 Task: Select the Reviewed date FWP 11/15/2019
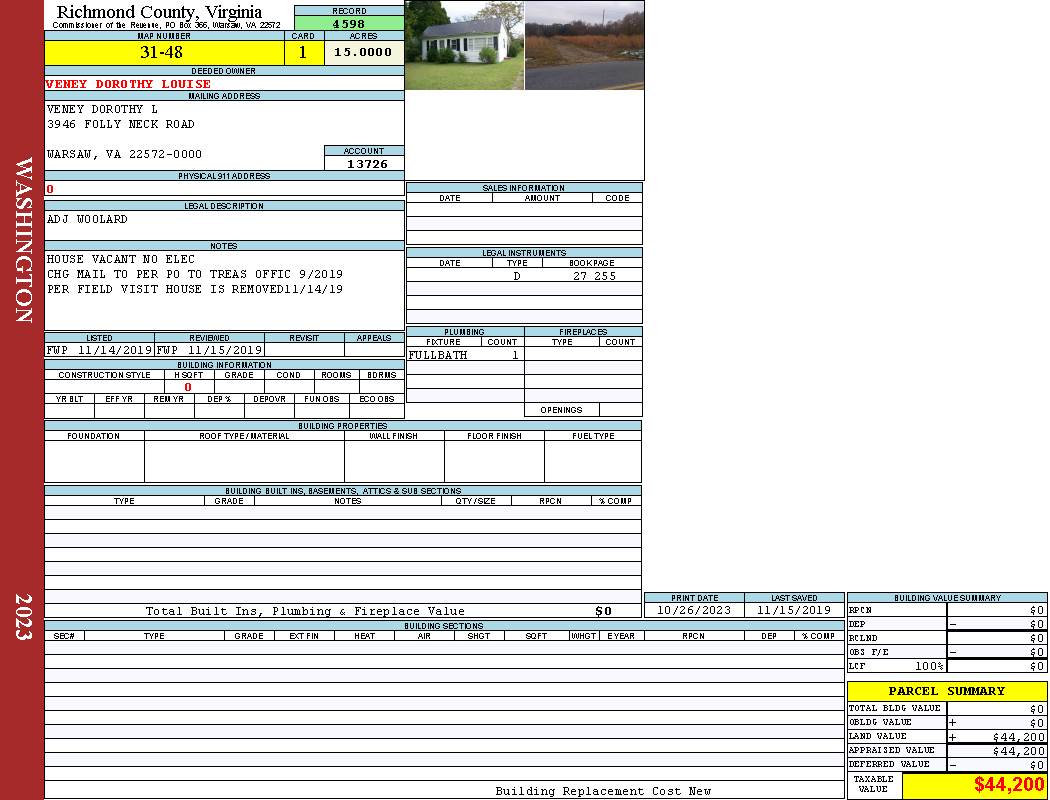pyautogui.click(x=209, y=351)
